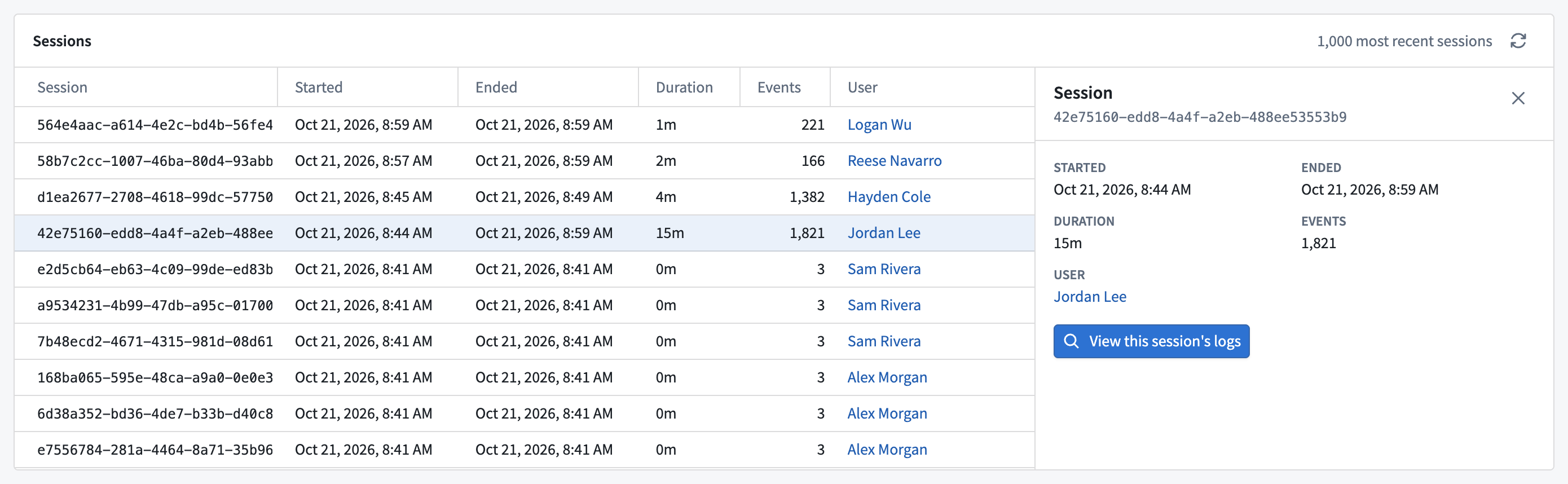Select session e7556784-281a-4464-8a71-35b96
The image size is (1568, 484).
click(x=155, y=450)
